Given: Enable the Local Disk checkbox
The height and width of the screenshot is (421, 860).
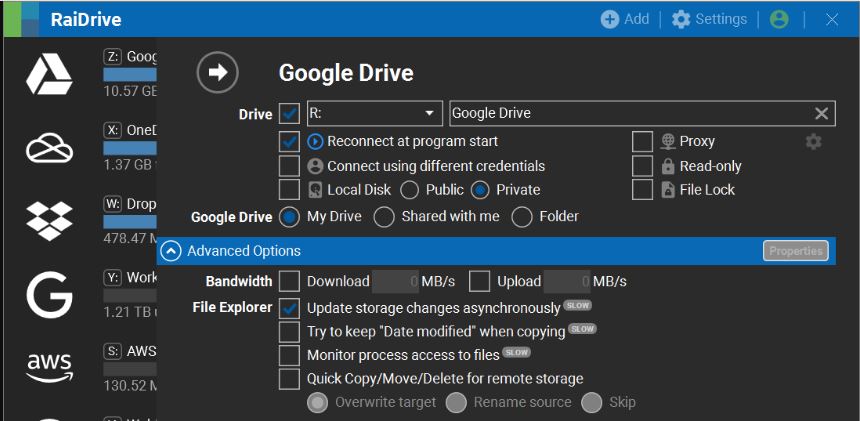Looking at the screenshot, I should point(289,190).
